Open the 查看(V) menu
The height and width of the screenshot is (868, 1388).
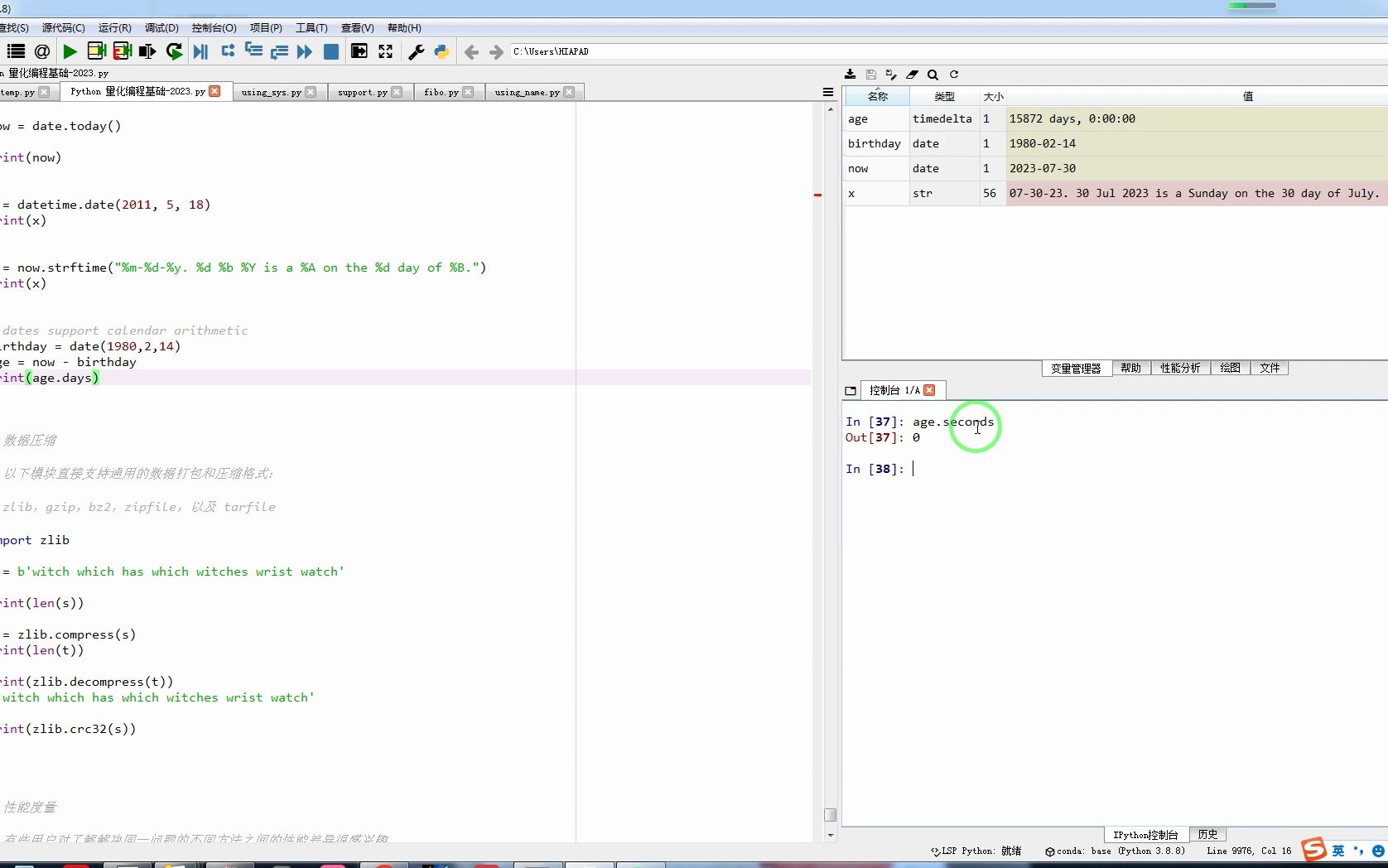pyautogui.click(x=357, y=28)
